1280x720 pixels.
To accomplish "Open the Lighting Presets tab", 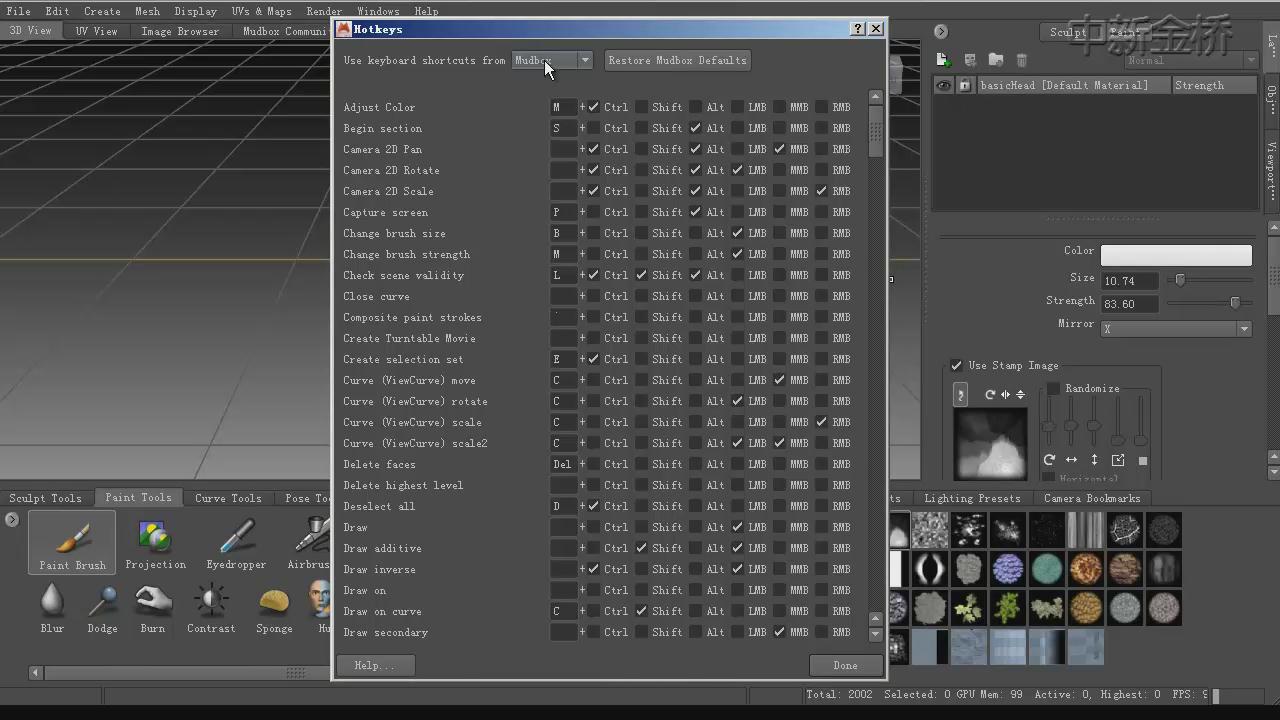I will pyautogui.click(x=972, y=498).
